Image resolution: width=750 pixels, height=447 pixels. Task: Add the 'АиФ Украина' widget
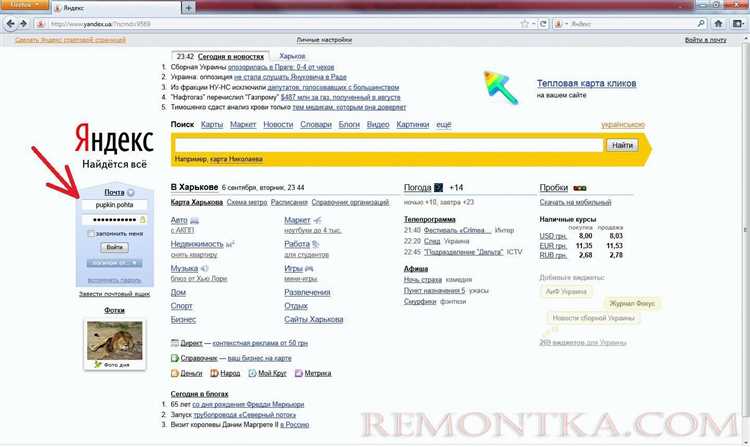[x=566, y=291]
